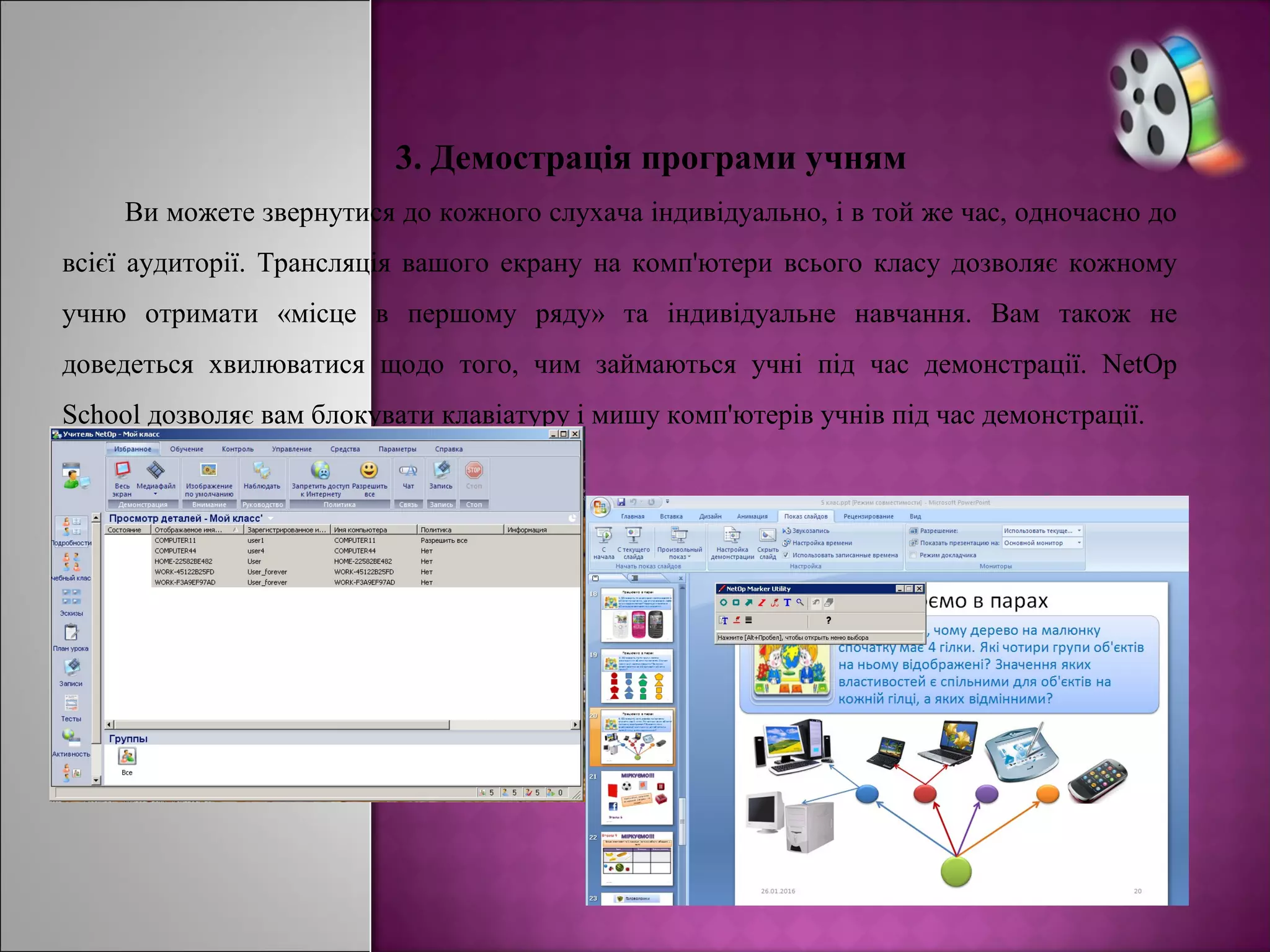This screenshot has width=1270, height=952.
Task: Click the Весь экран demonstration icon
Action: coord(122,471)
